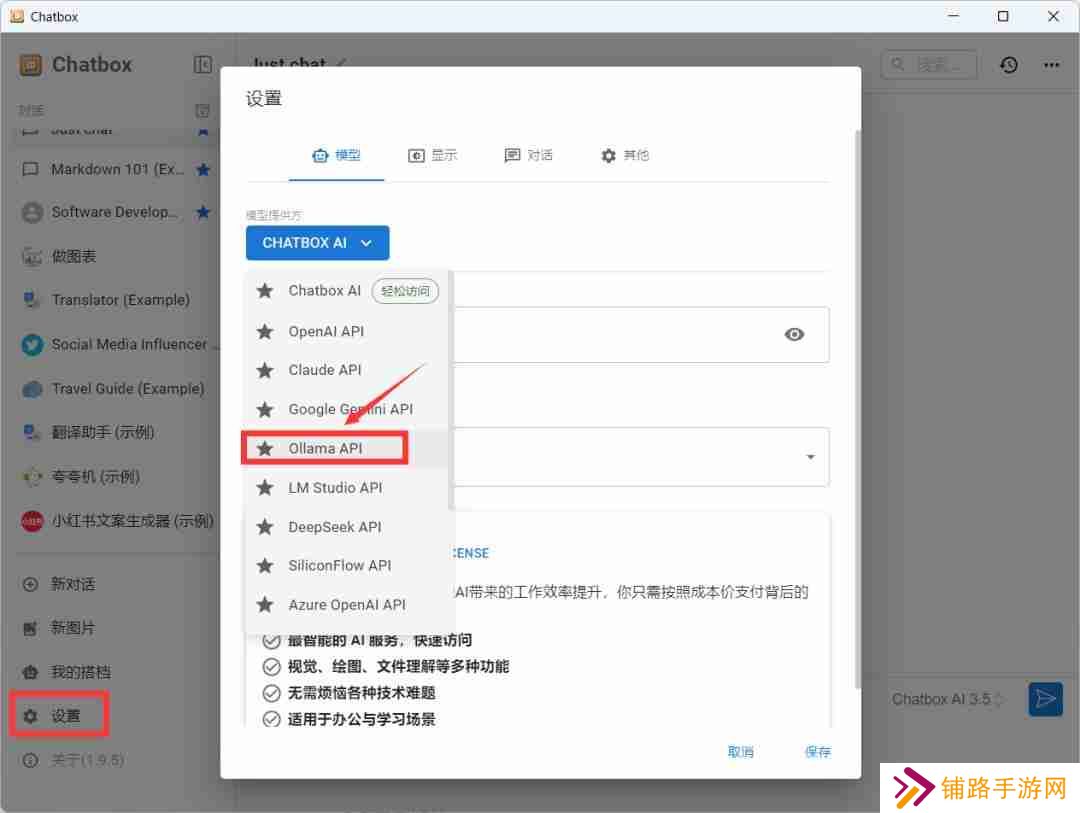This screenshot has width=1080, height=813.
Task: Click the archive icon beside 对话 header
Action: click(x=202, y=110)
